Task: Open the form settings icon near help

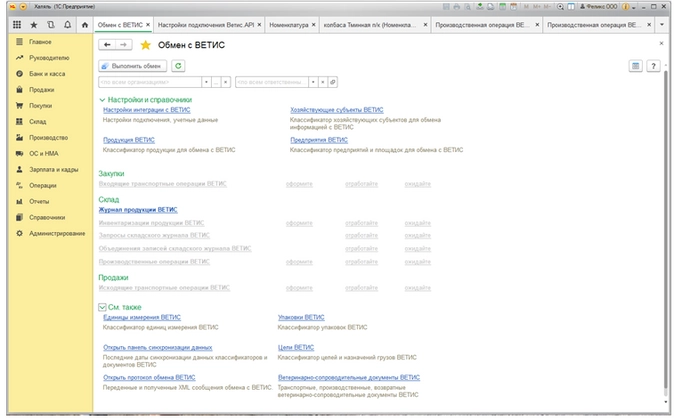Action: [635, 66]
